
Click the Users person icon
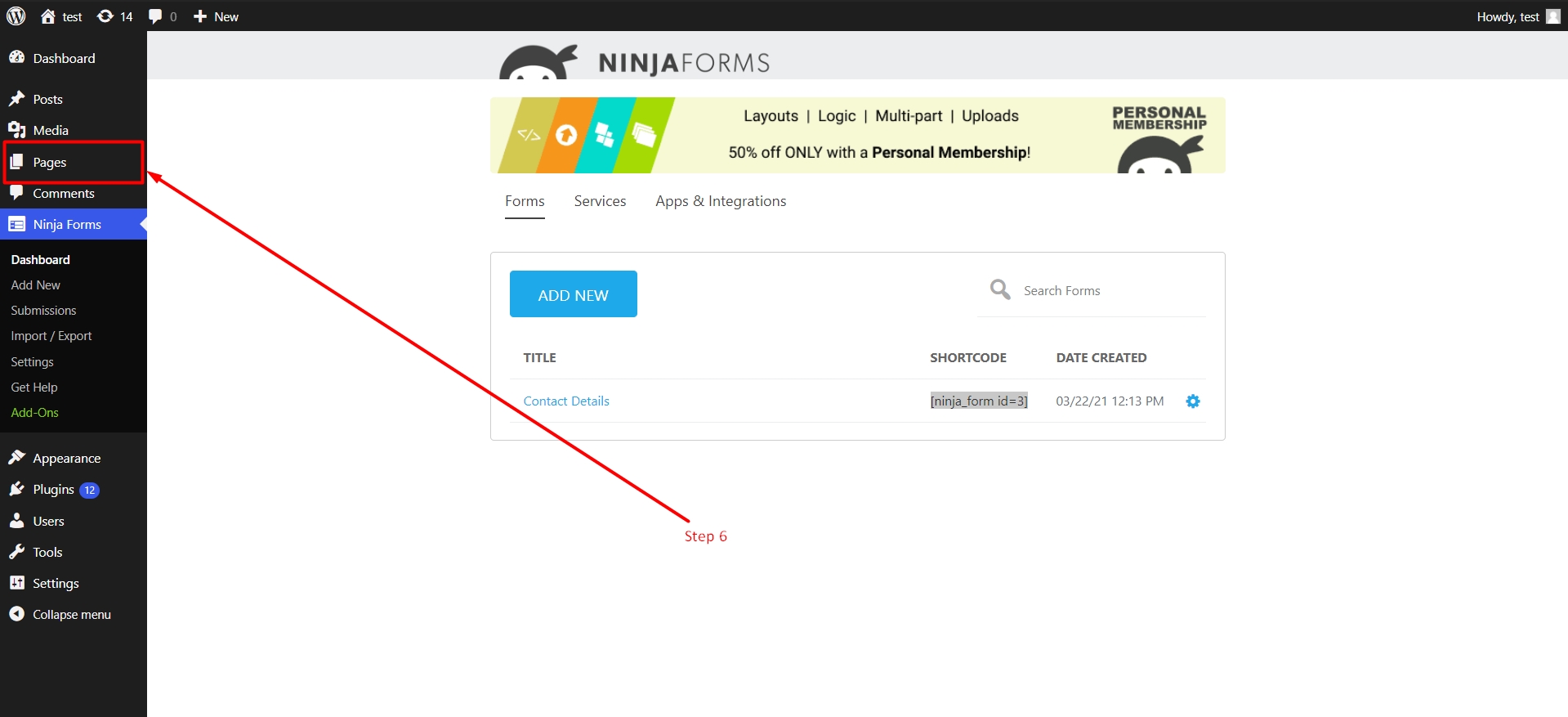16,521
